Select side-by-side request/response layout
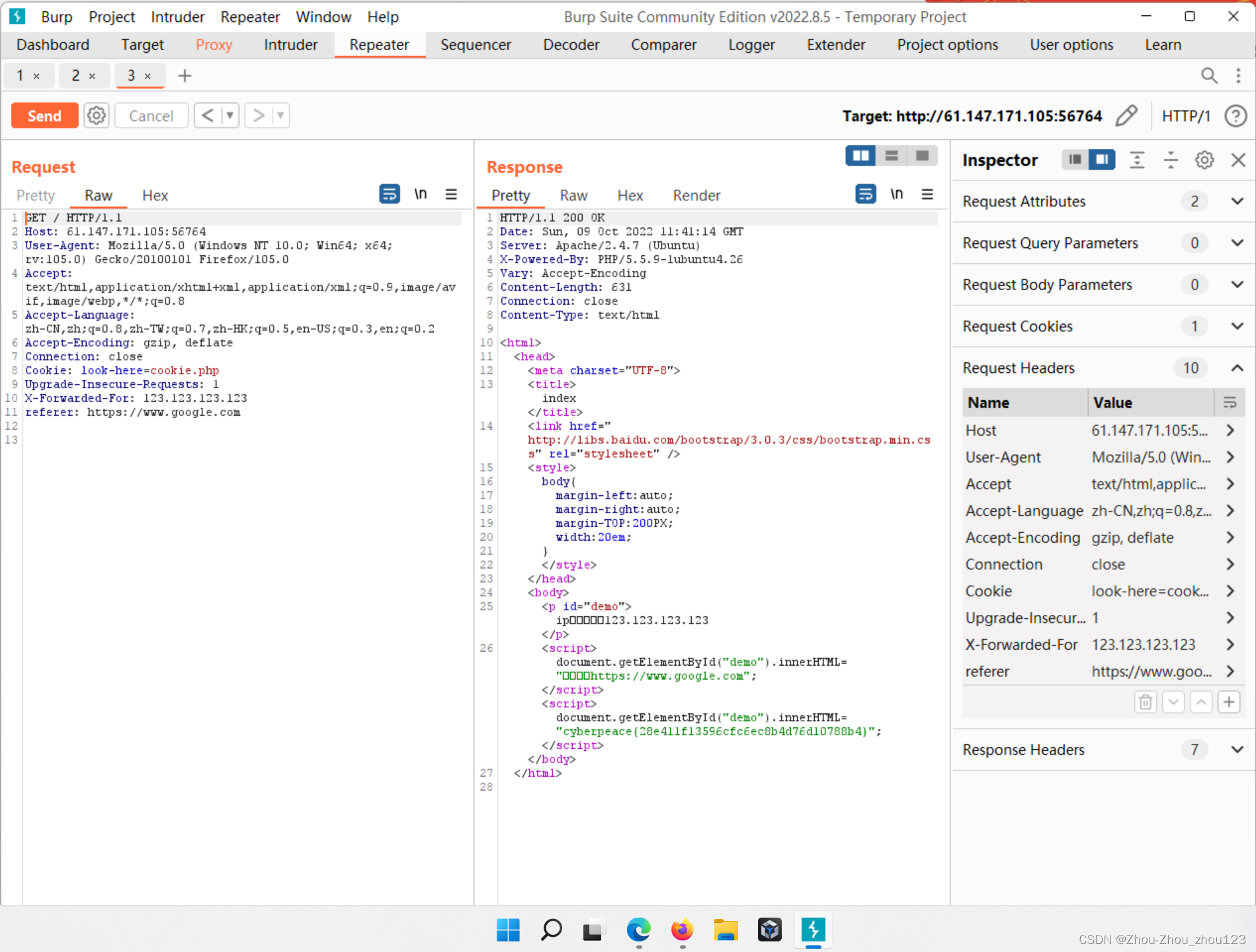Screen dimensions: 1256x952 [x=861, y=155]
